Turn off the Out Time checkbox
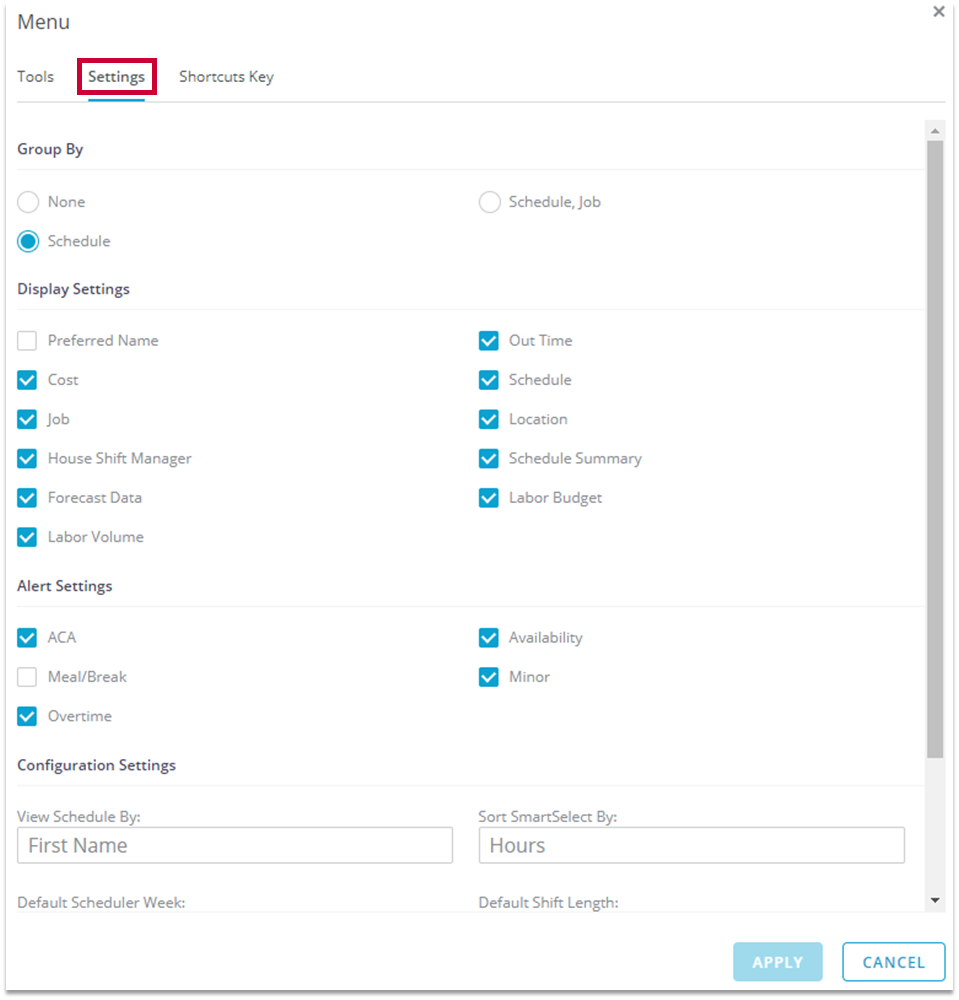This screenshot has height=1000, width=959. (489, 341)
